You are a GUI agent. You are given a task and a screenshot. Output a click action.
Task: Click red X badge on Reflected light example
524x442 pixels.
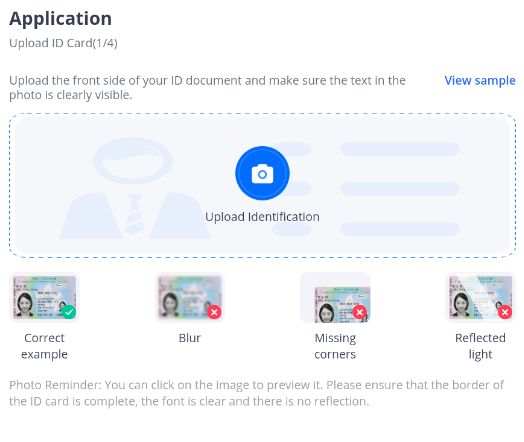click(x=505, y=312)
